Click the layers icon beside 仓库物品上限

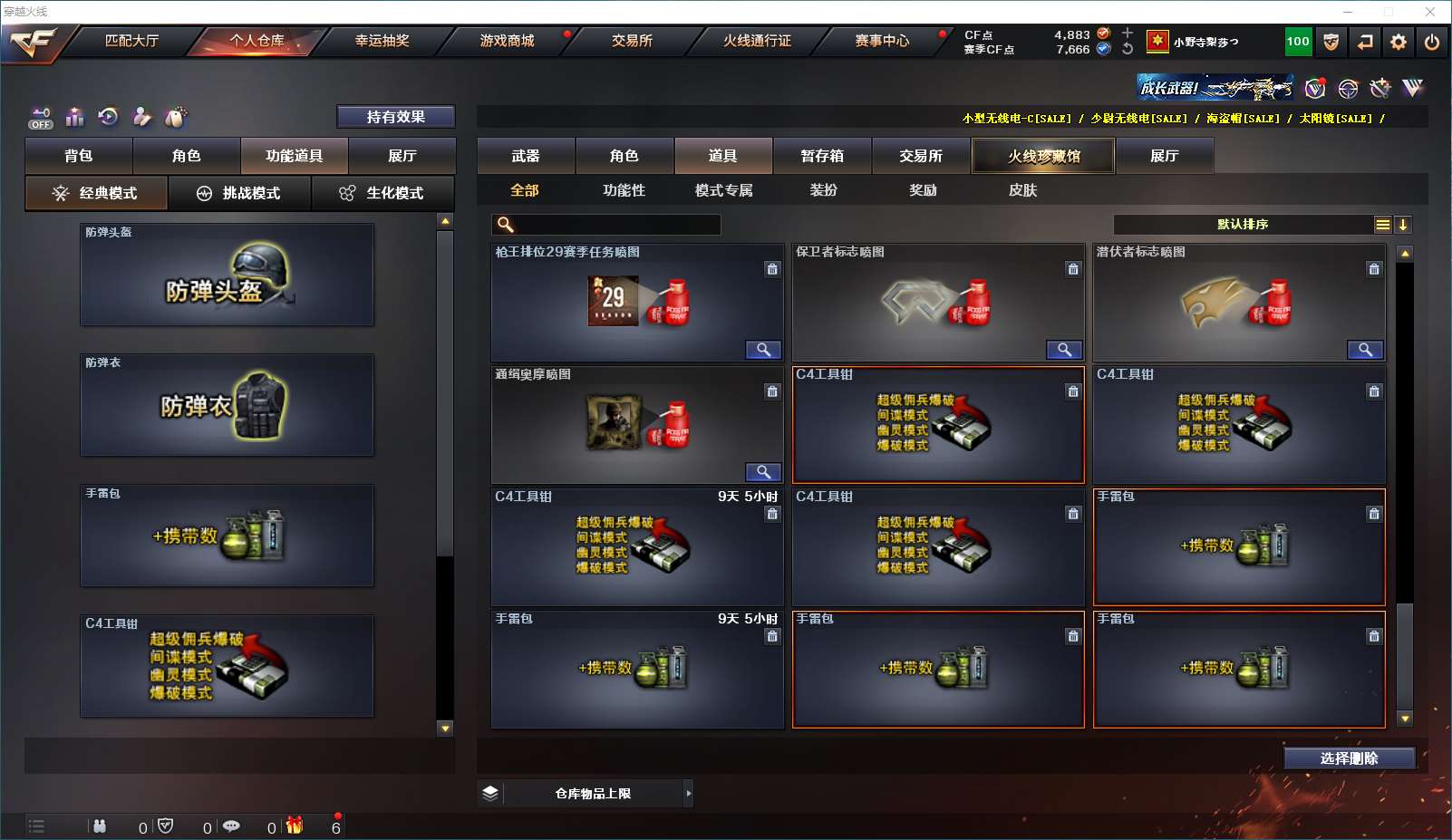(490, 793)
